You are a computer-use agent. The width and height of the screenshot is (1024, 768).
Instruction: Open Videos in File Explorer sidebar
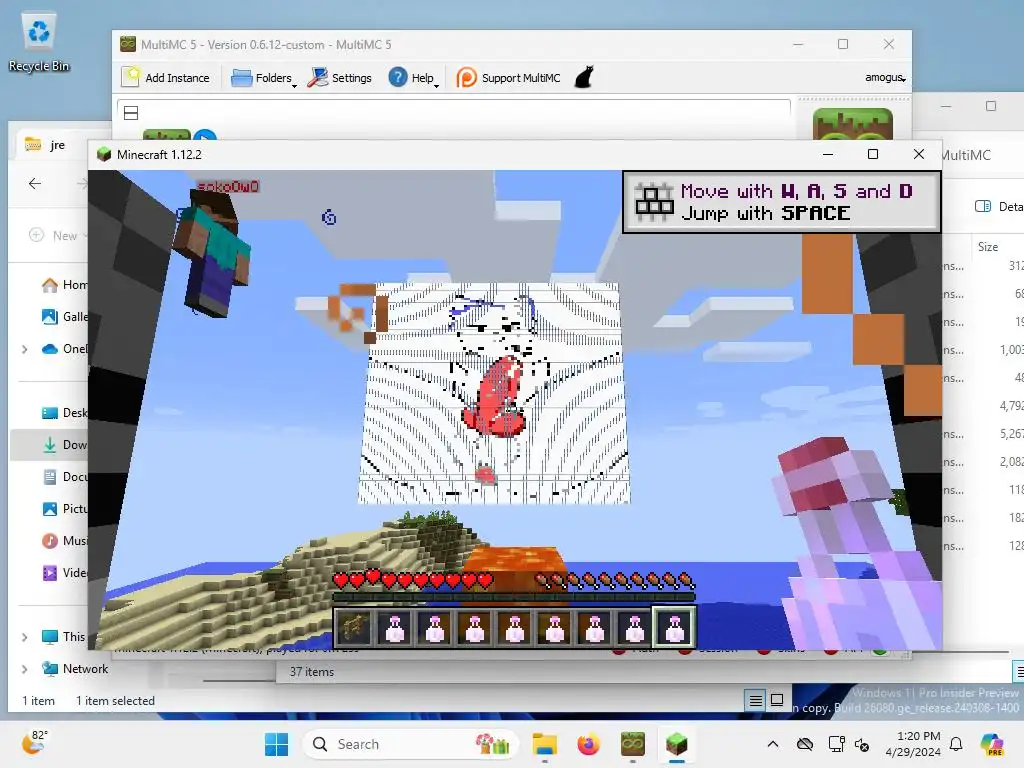(x=65, y=573)
